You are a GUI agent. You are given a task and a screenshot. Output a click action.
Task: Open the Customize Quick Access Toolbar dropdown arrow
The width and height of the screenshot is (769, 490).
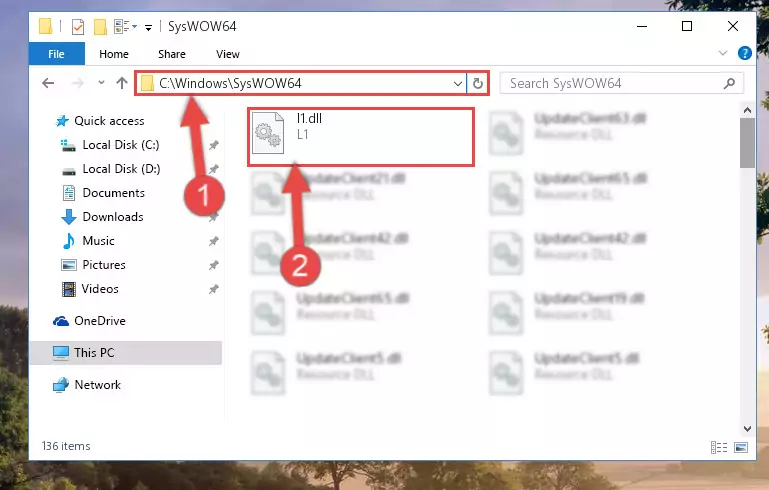click(x=148, y=27)
